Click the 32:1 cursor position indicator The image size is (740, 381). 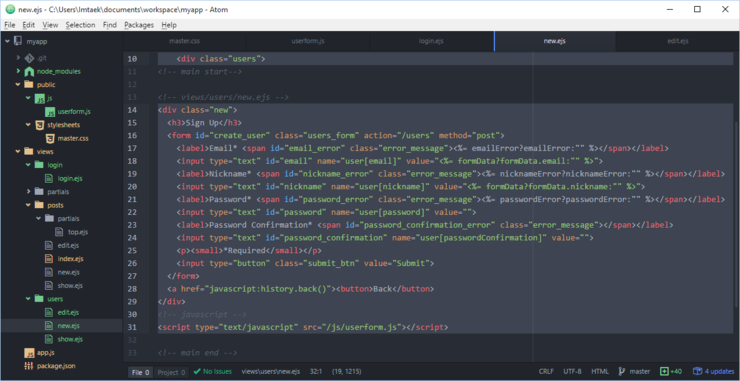pos(317,372)
